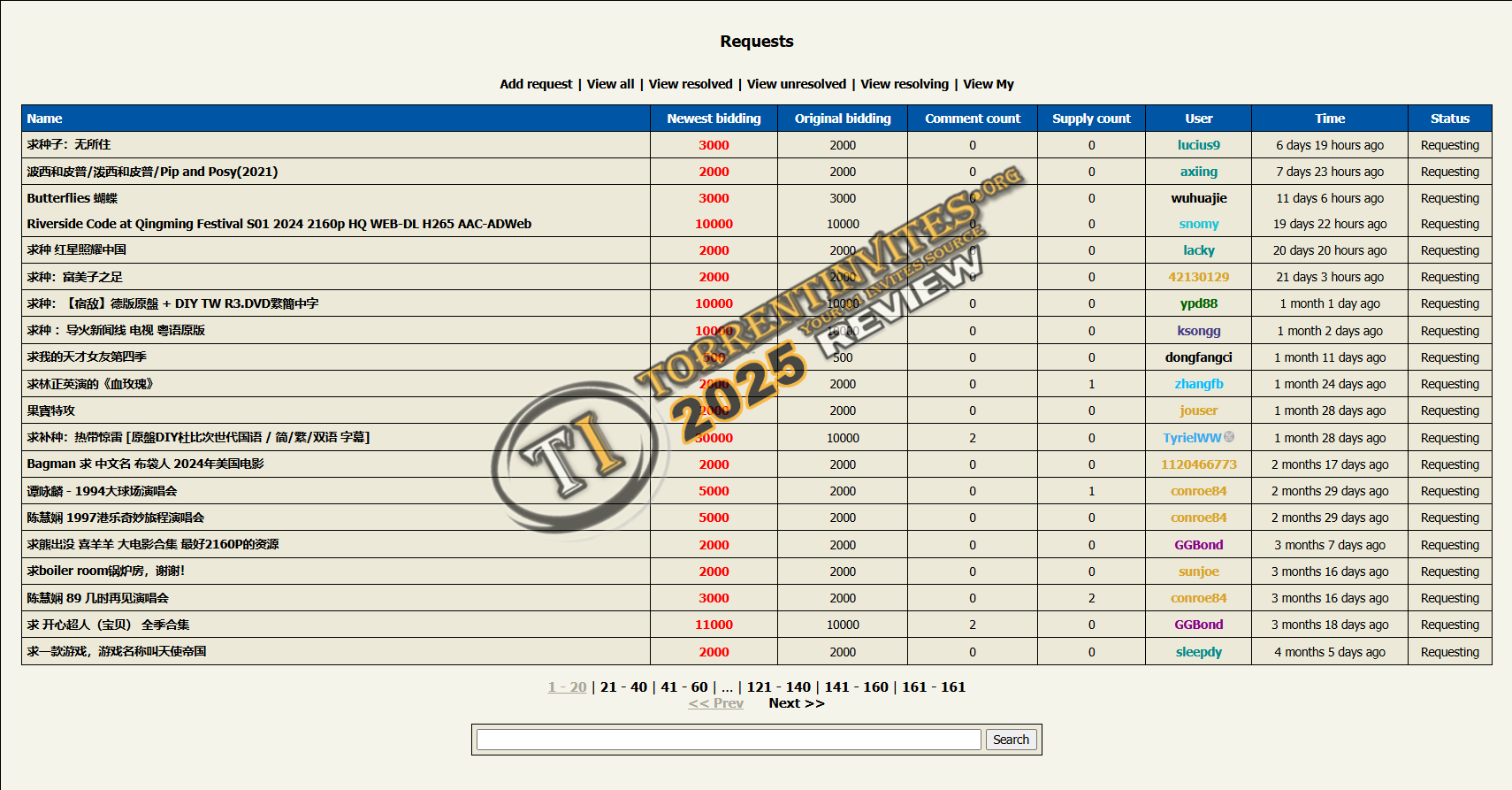Viewport: 1512px width, 790px height.
Task: Click the current page 1 - 20 link
Action: (x=567, y=687)
